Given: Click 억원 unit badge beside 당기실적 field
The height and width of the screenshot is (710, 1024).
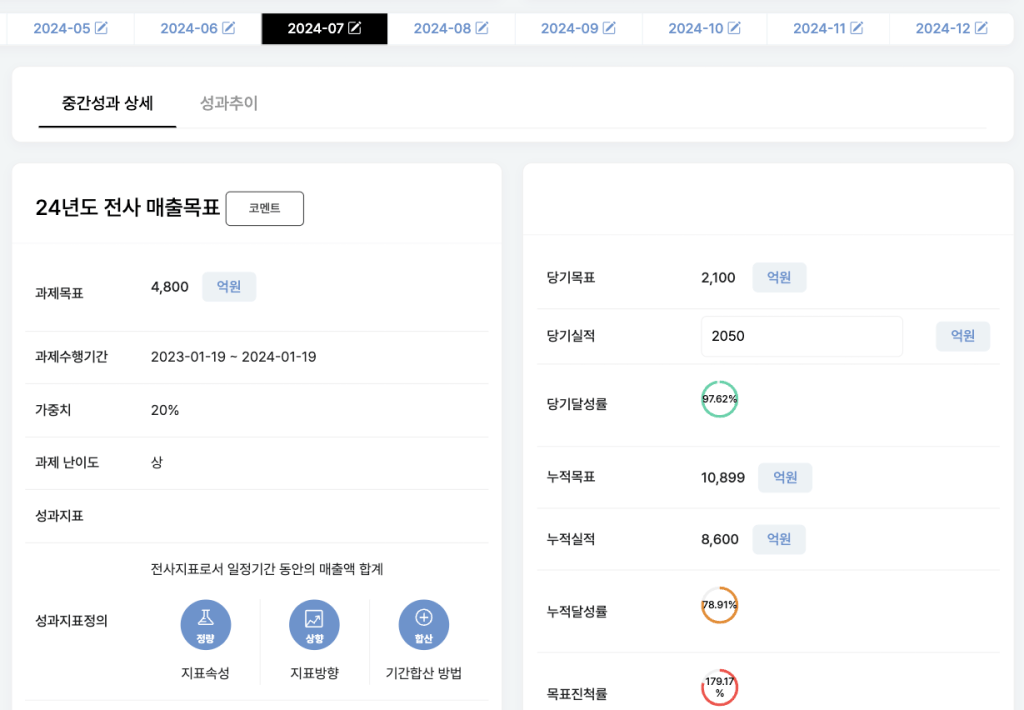Looking at the screenshot, I should point(963,336).
